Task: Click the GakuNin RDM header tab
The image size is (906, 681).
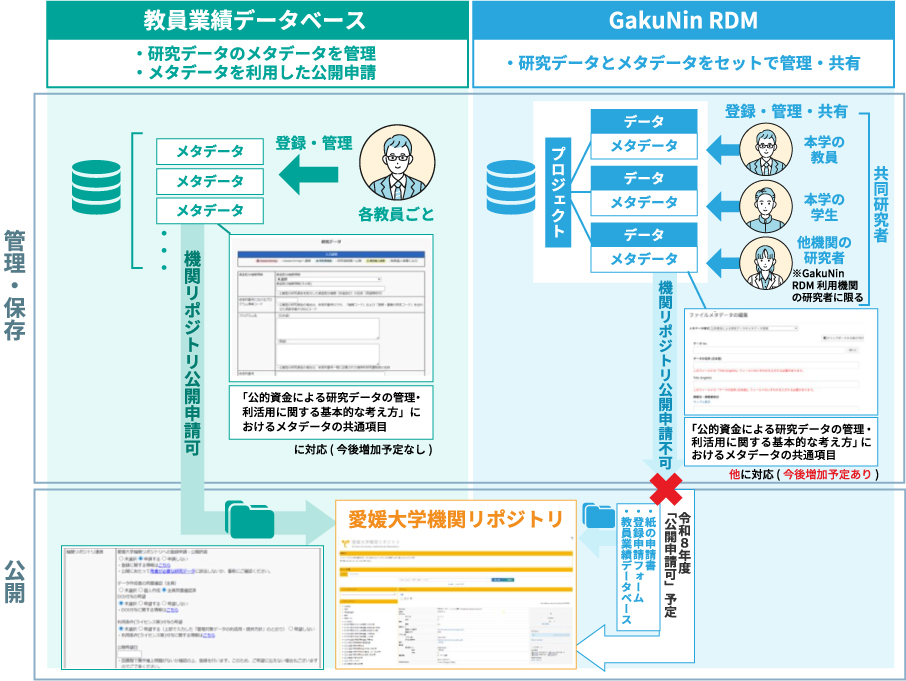Action: click(690, 19)
